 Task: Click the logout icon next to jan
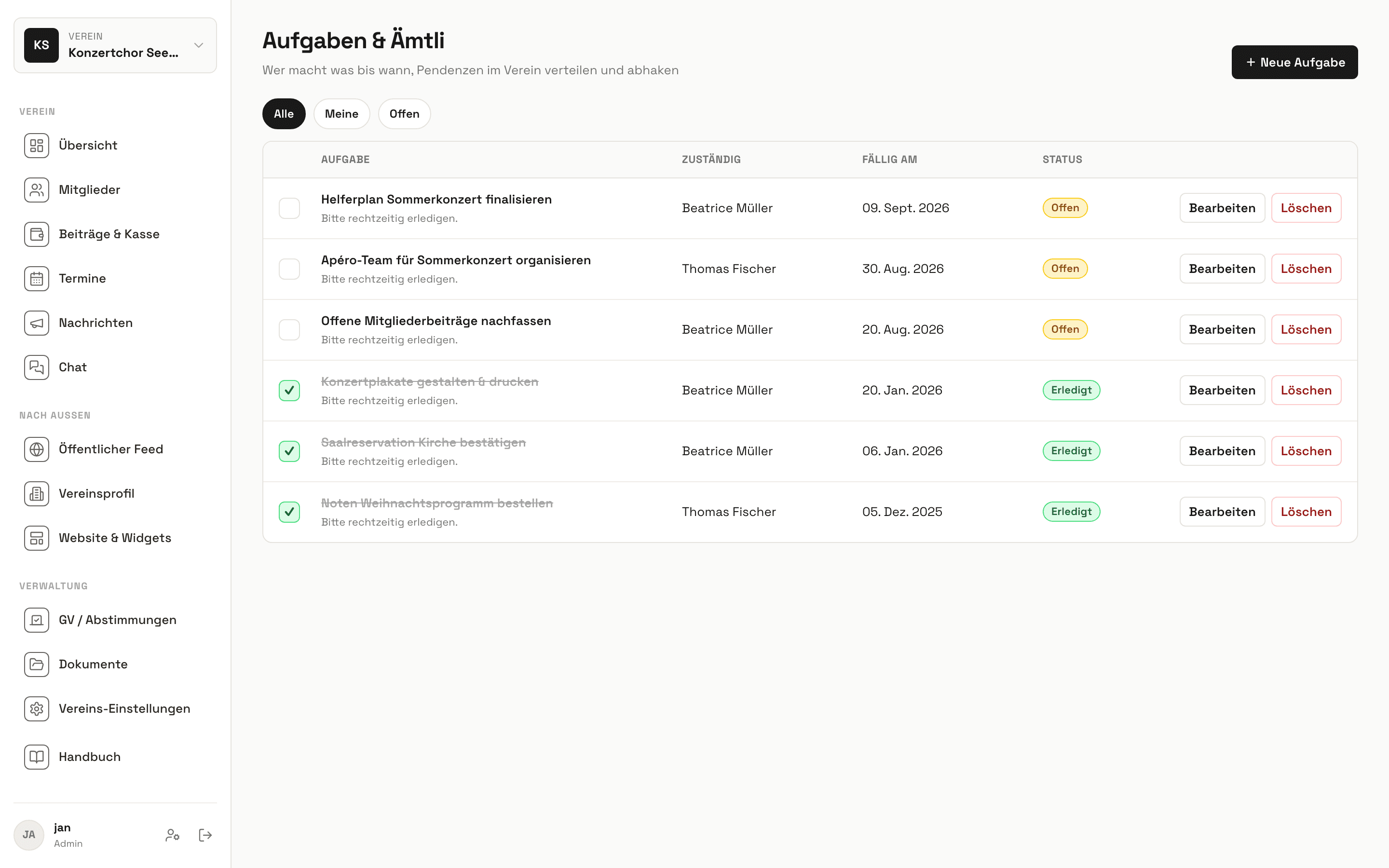pos(205,835)
